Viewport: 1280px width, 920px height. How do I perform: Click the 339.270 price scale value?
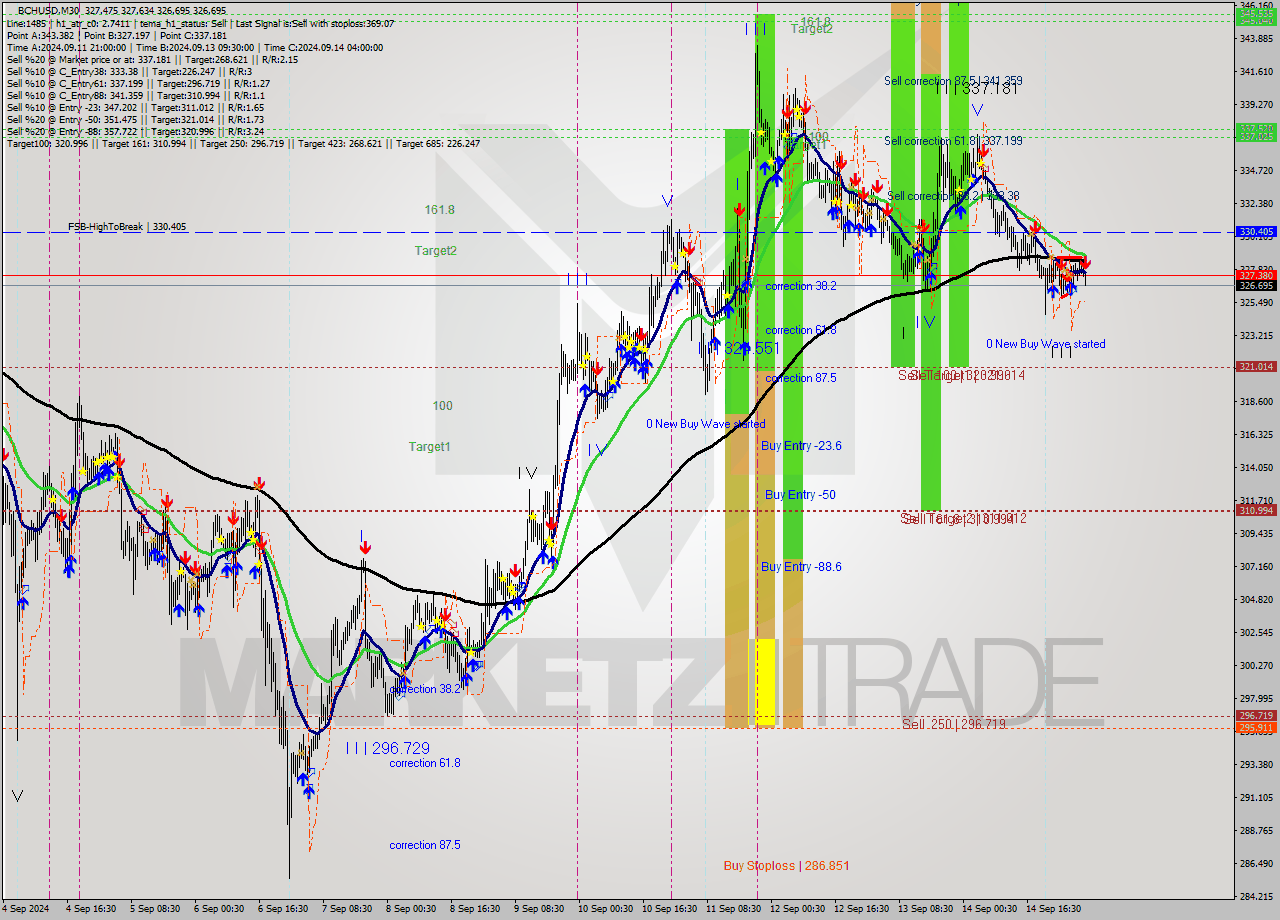point(1256,104)
